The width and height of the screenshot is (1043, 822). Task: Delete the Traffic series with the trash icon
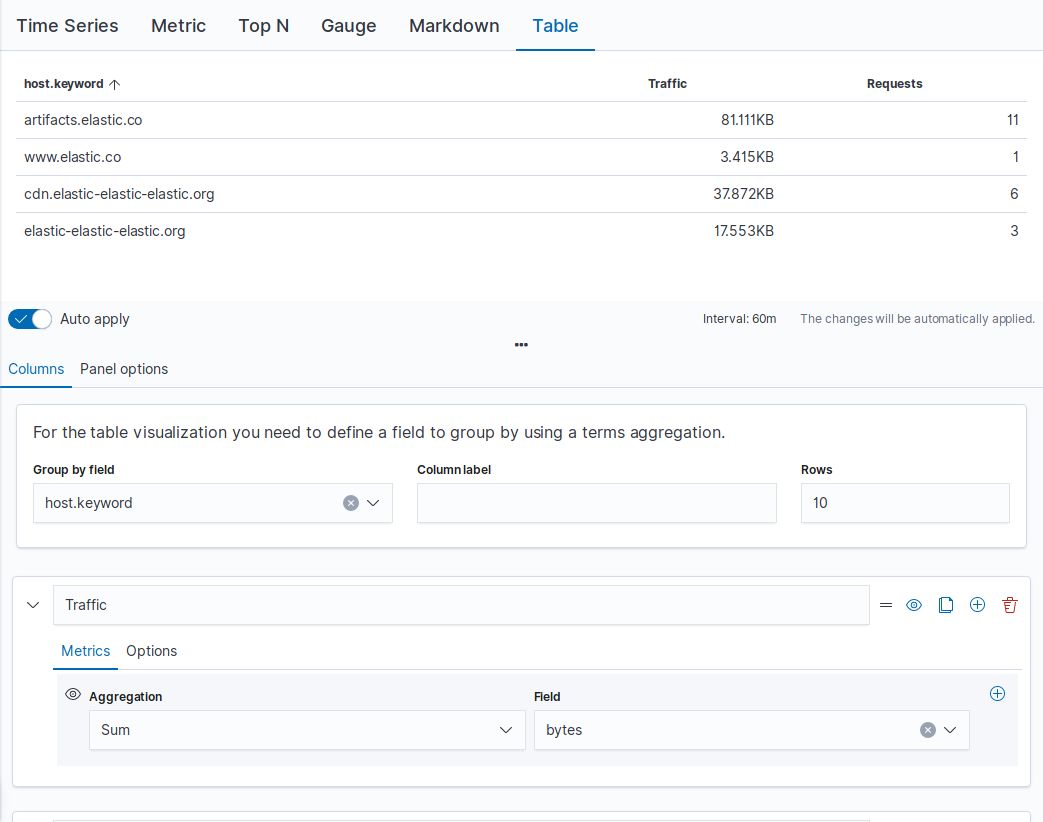tap(1009, 605)
